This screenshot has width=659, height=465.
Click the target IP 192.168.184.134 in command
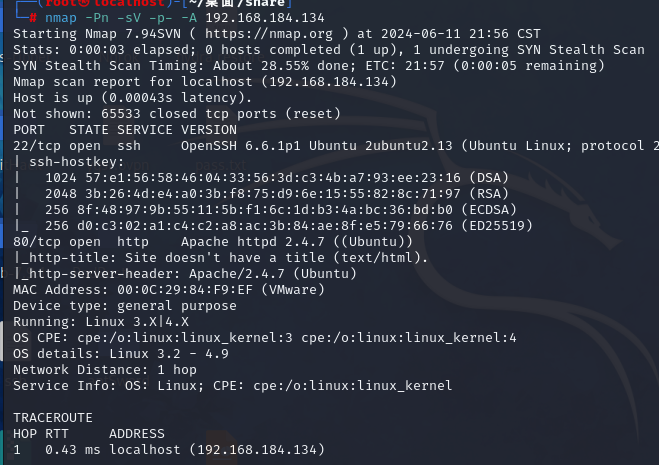[265, 18]
